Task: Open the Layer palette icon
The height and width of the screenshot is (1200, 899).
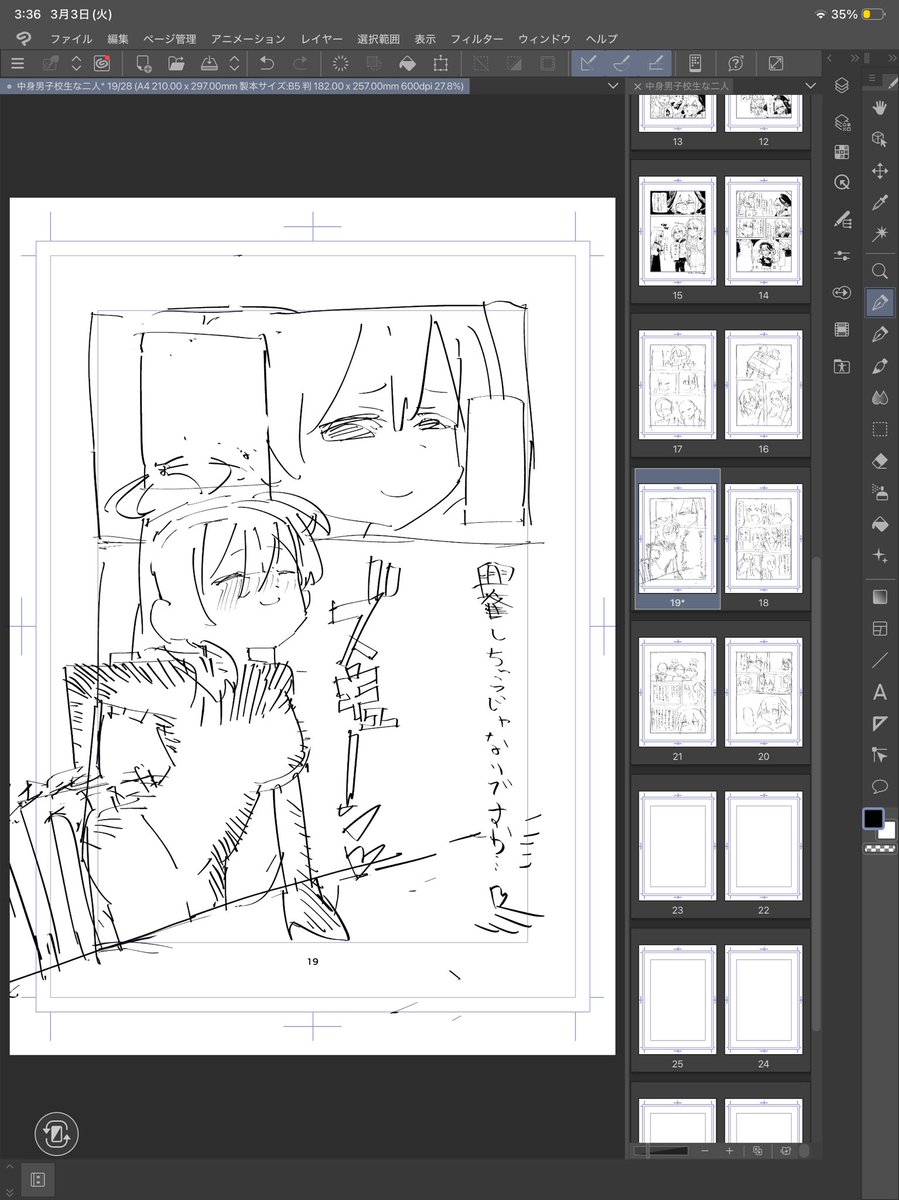Action: pyautogui.click(x=842, y=85)
